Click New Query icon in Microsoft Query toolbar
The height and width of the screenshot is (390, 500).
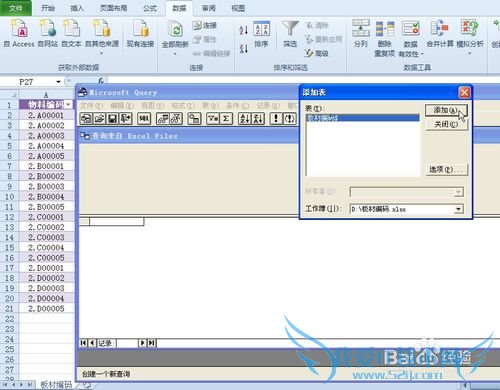(86, 119)
